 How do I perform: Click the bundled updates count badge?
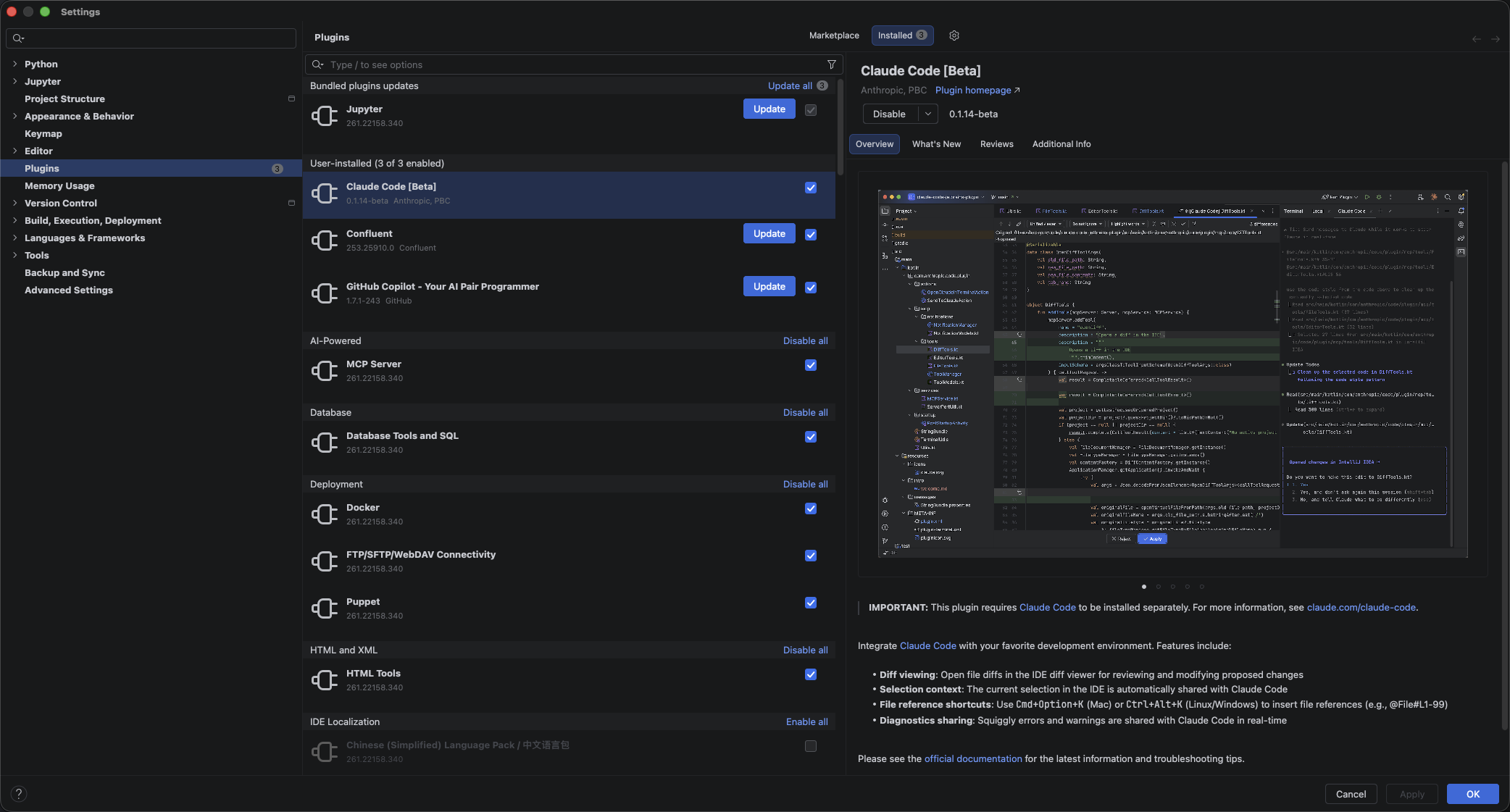pyautogui.click(x=822, y=85)
